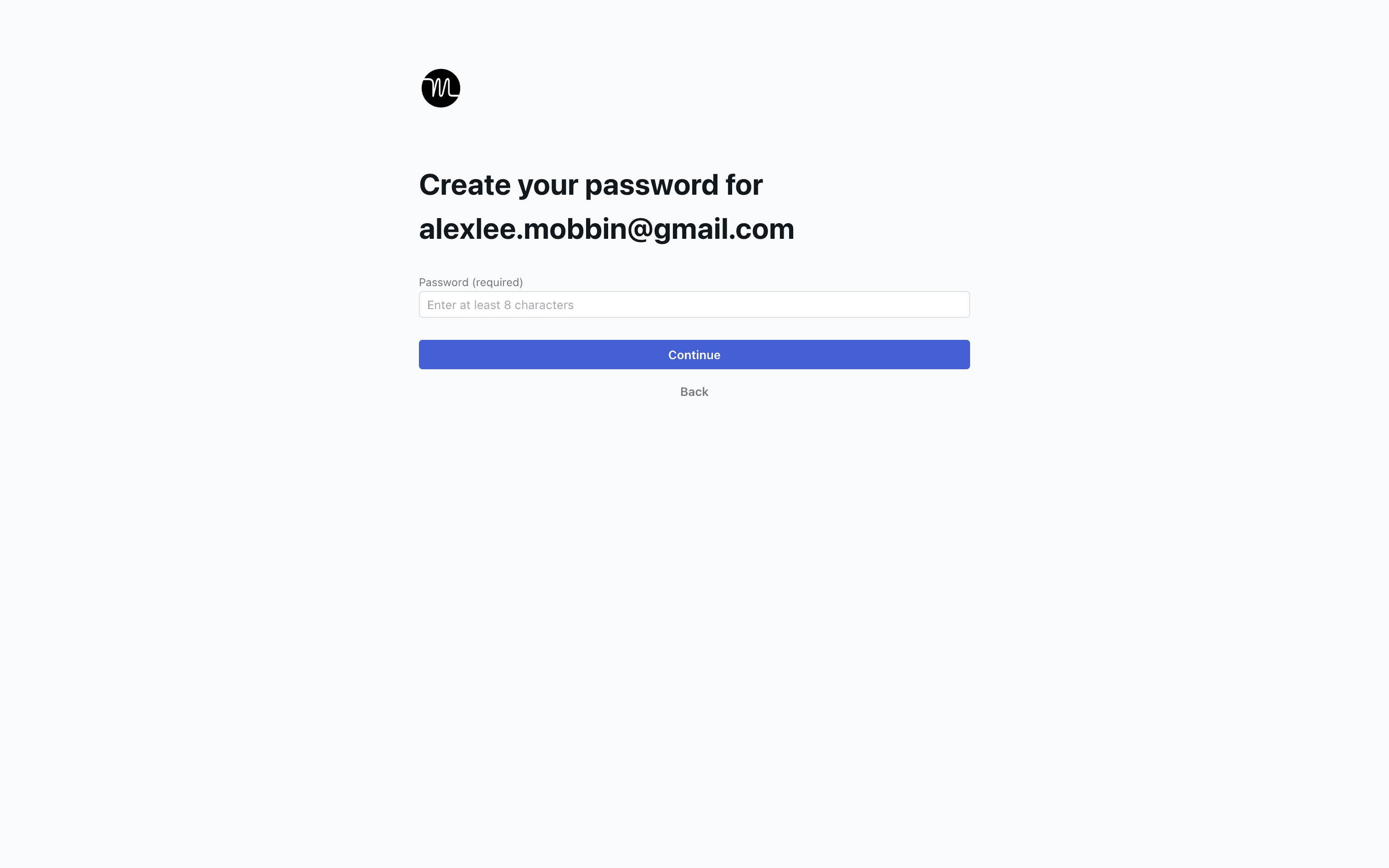The image size is (1389, 868).
Task: Open the home page via the logo
Action: pyautogui.click(x=441, y=88)
